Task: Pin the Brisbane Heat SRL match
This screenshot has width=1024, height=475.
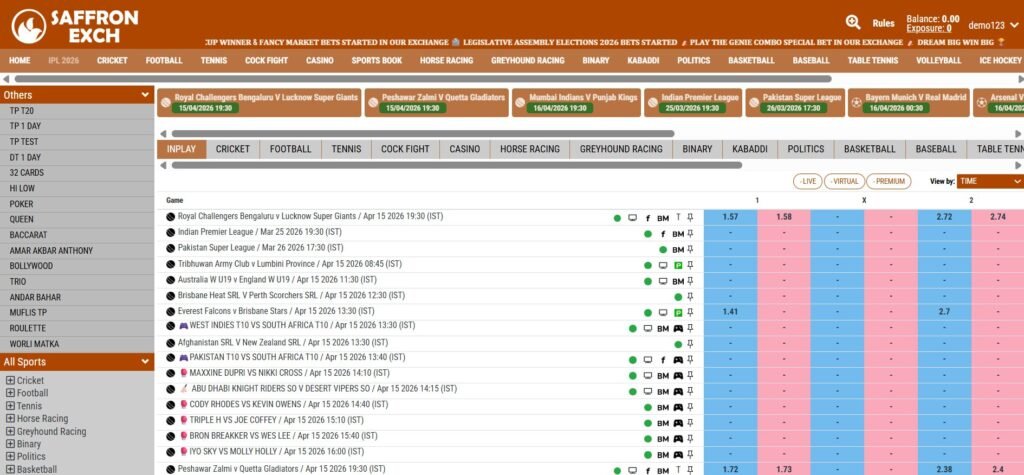Action: (690, 296)
